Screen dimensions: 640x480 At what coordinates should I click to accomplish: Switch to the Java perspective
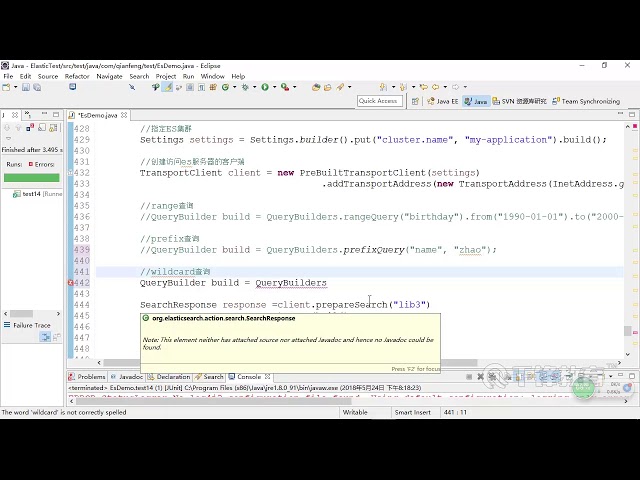point(476,101)
